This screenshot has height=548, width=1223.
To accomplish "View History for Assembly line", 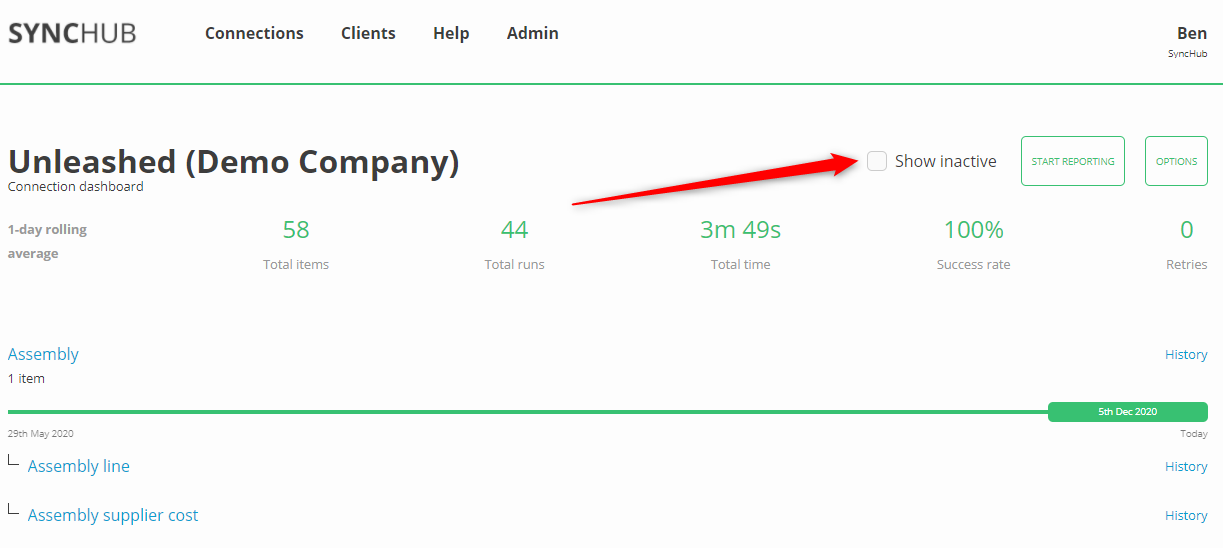I will coord(1186,467).
